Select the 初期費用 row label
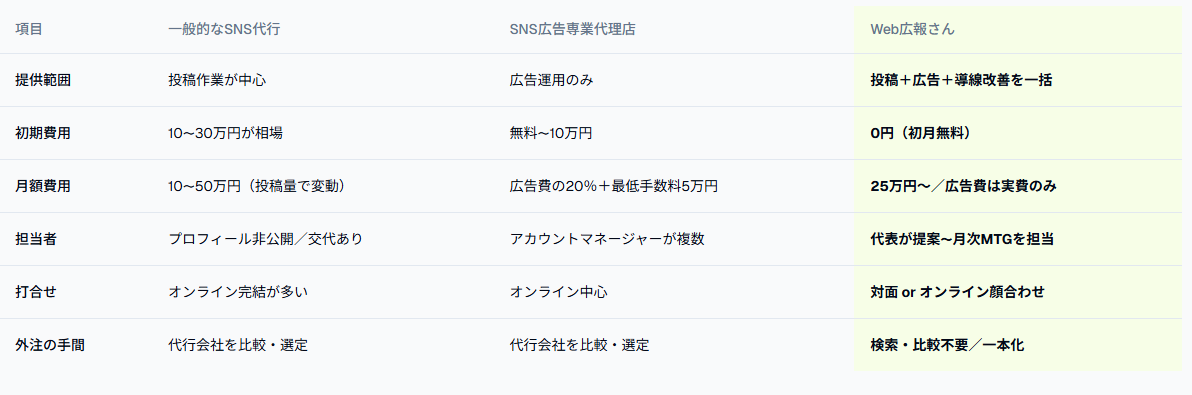 coord(43,133)
